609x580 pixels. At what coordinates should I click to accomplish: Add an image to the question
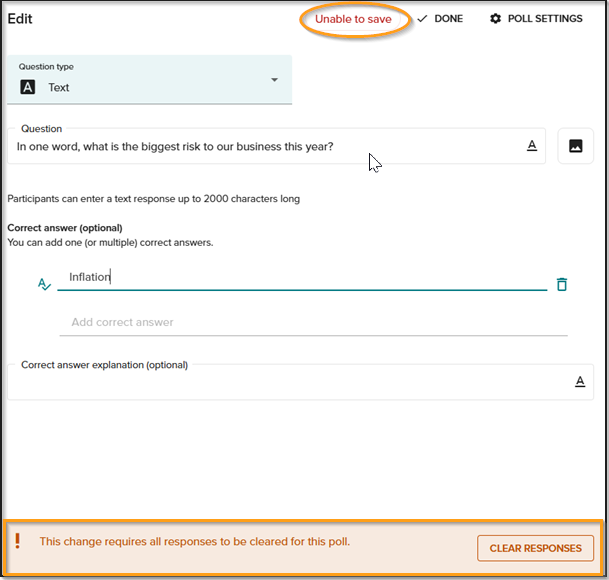point(575,146)
